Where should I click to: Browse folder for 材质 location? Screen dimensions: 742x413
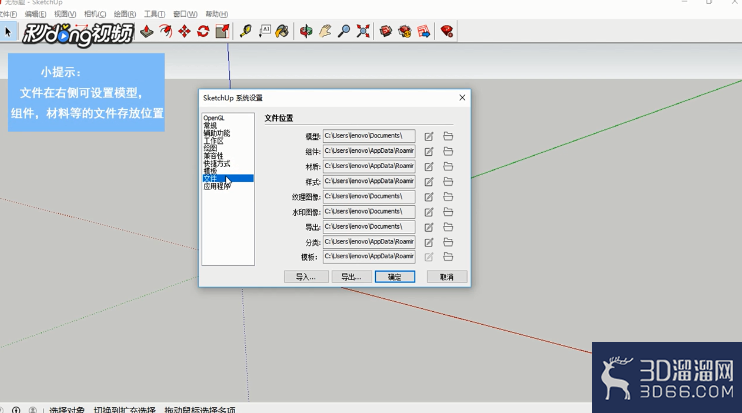point(448,167)
